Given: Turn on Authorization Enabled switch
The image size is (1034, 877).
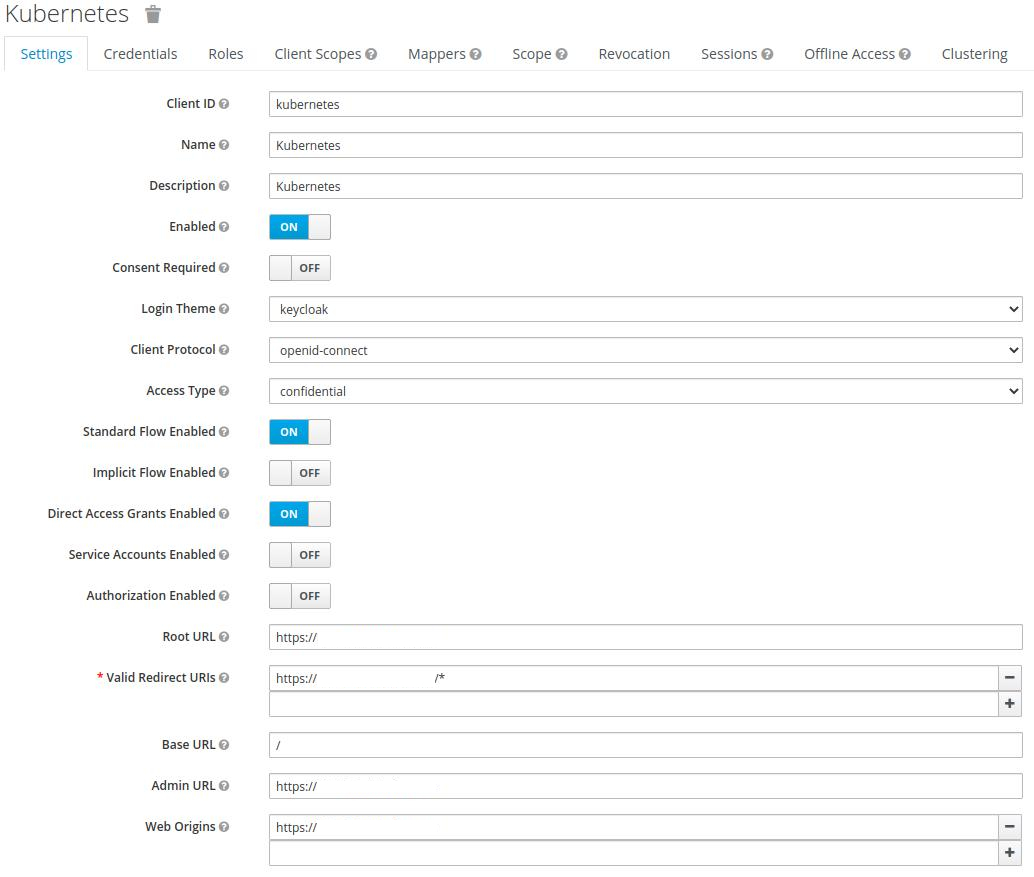Looking at the screenshot, I should 300,595.
